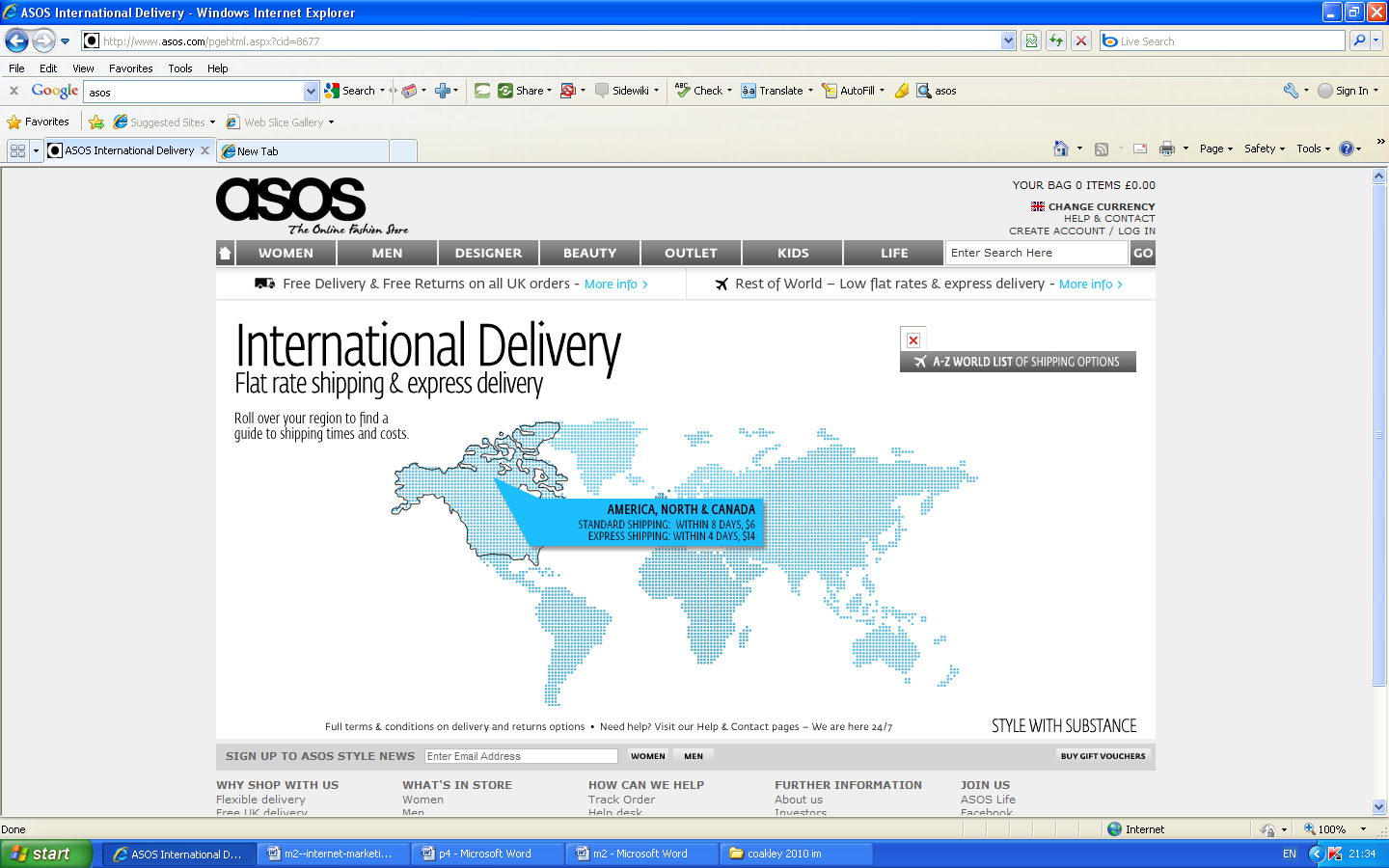Click the GO search button

pyautogui.click(x=1142, y=253)
